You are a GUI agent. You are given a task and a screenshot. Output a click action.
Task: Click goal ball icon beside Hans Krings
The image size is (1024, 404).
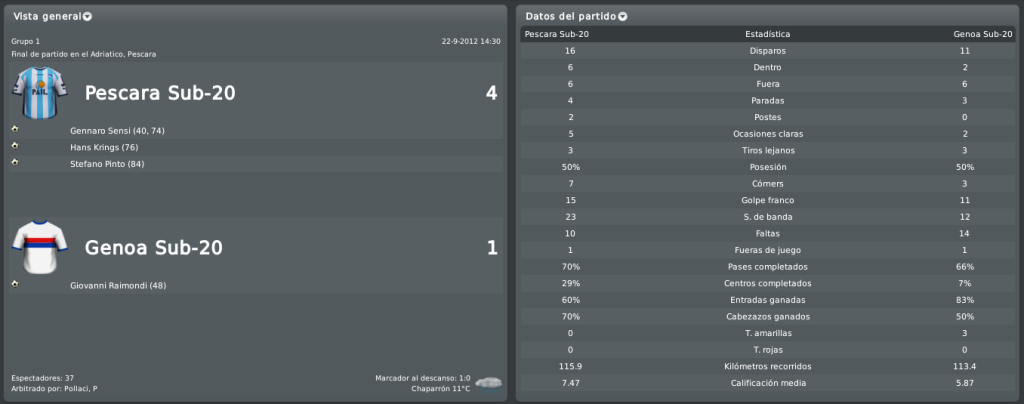15,145
